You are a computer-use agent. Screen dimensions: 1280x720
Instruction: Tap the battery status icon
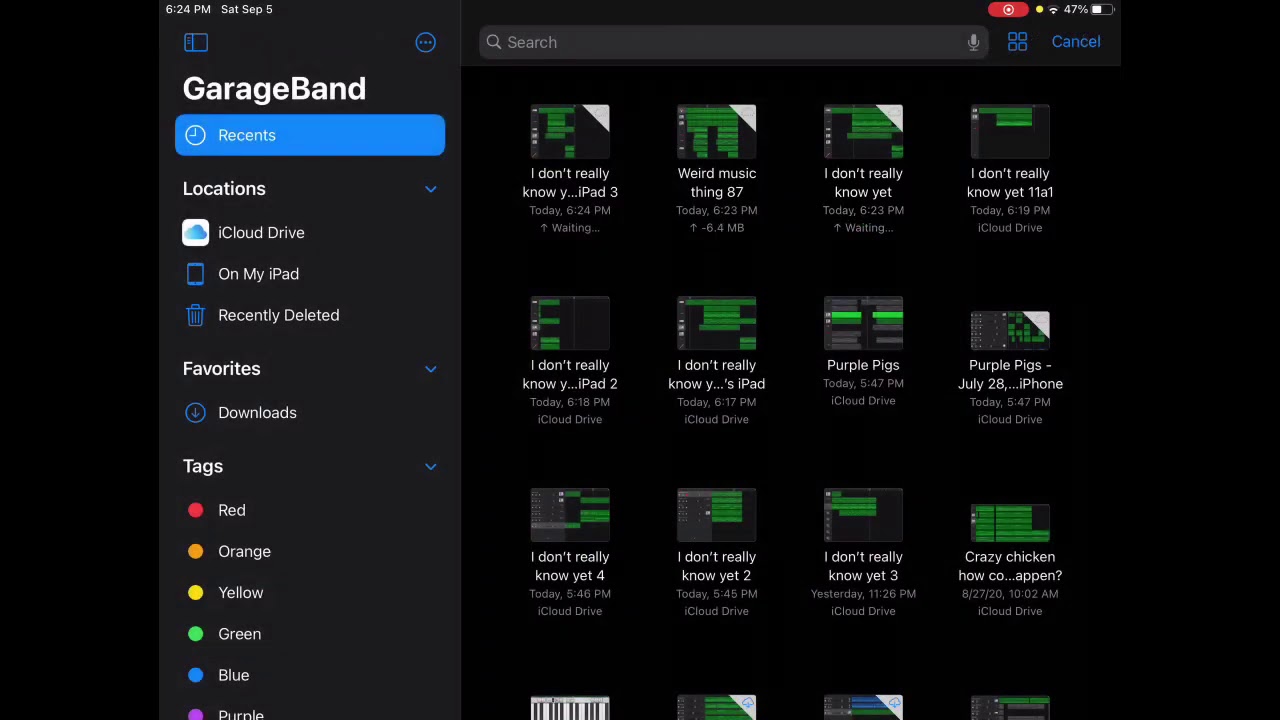click(x=1100, y=10)
